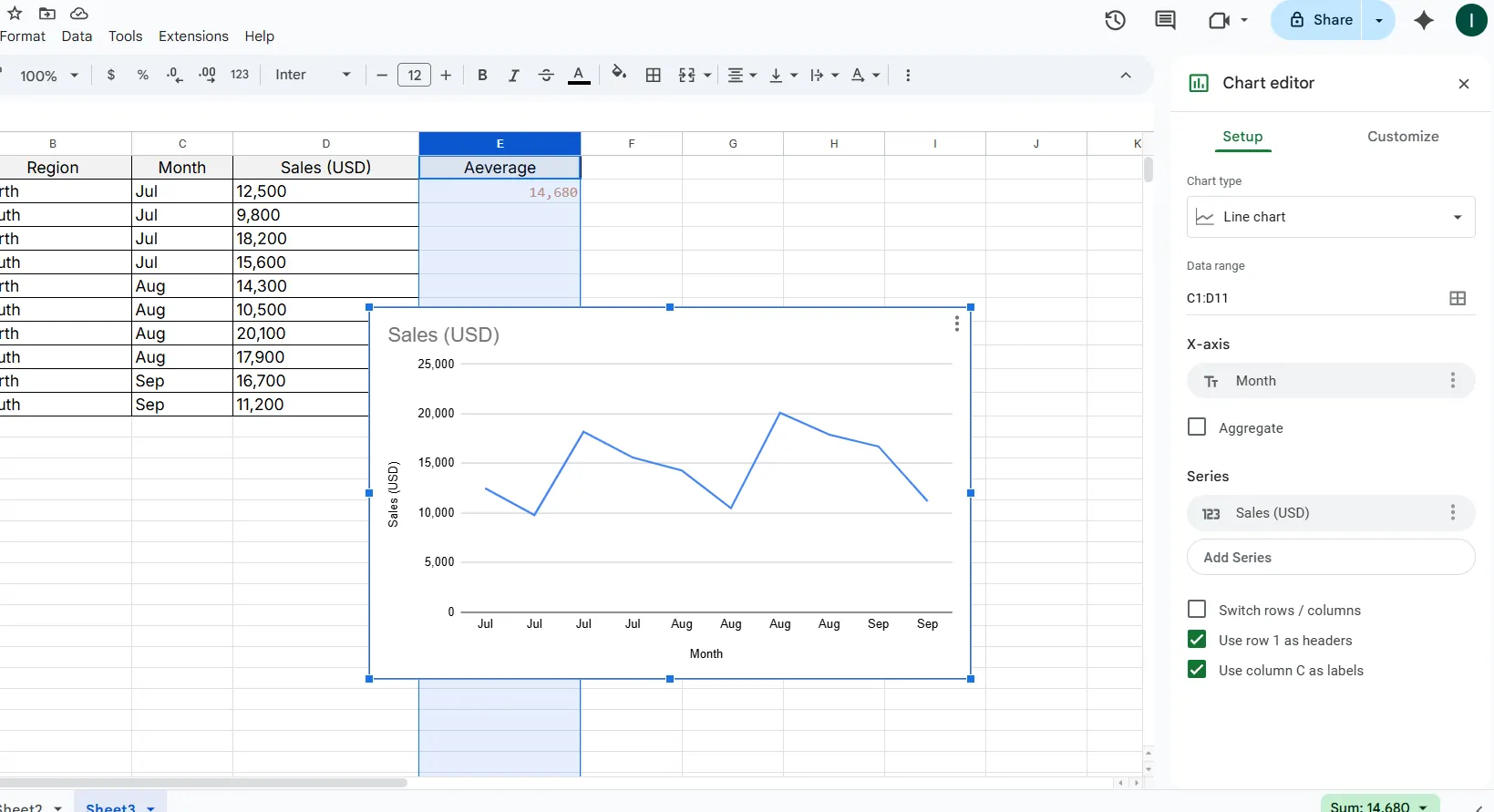Apply strikethrough formatting
The height and width of the screenshot is (812, 1494).
(546, 76)
